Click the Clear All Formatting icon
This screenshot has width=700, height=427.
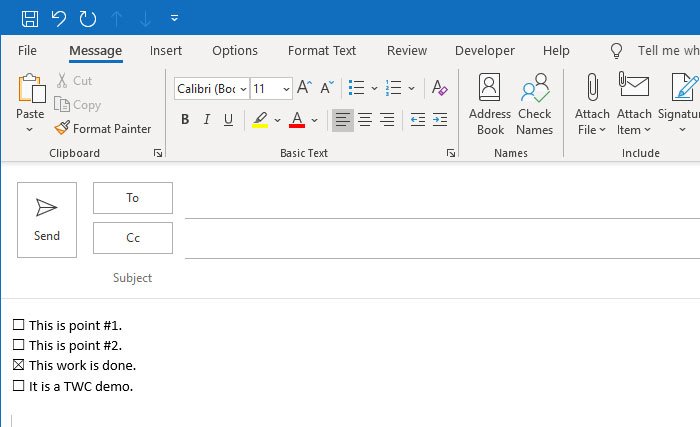[x=439, y=89]
